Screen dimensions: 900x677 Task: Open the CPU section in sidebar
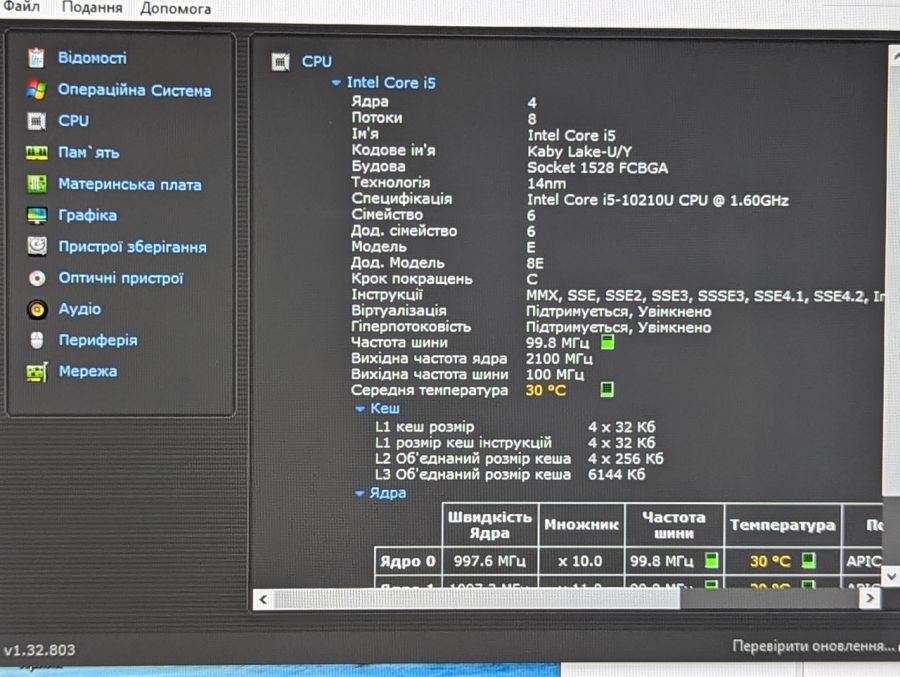point(73,121)
